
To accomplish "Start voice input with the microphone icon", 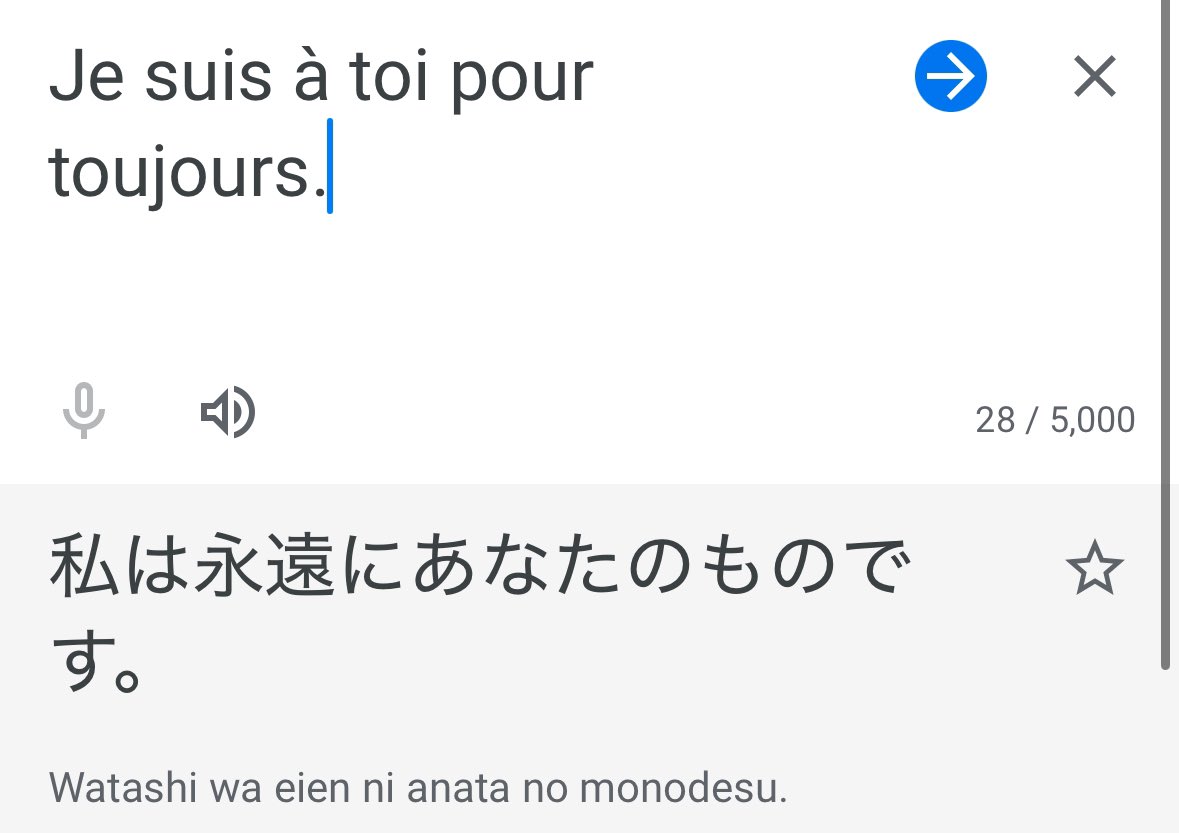I will point(84,411).
